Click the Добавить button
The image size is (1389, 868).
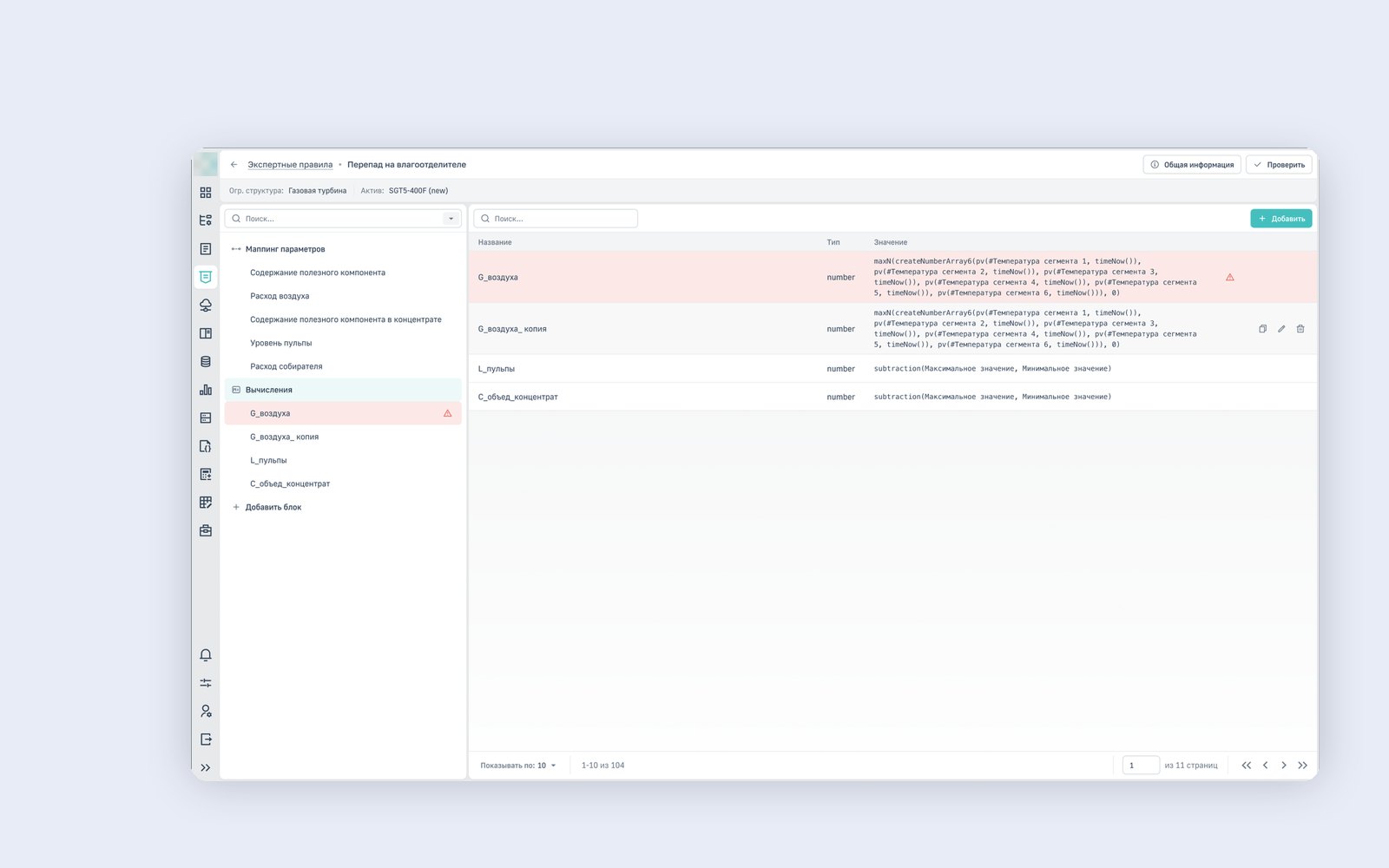pyautogui.click(x=1280, y=219)
